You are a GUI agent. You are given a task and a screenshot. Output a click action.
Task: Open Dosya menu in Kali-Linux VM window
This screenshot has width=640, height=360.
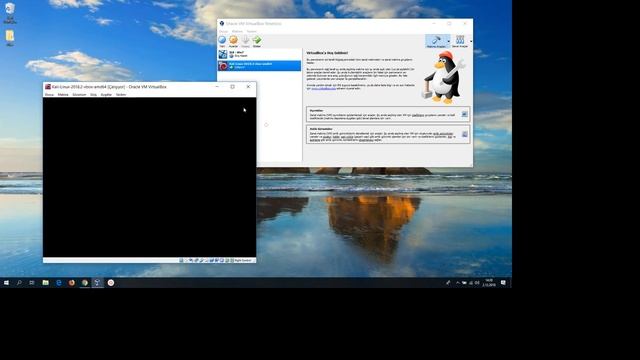coord(49,95)
